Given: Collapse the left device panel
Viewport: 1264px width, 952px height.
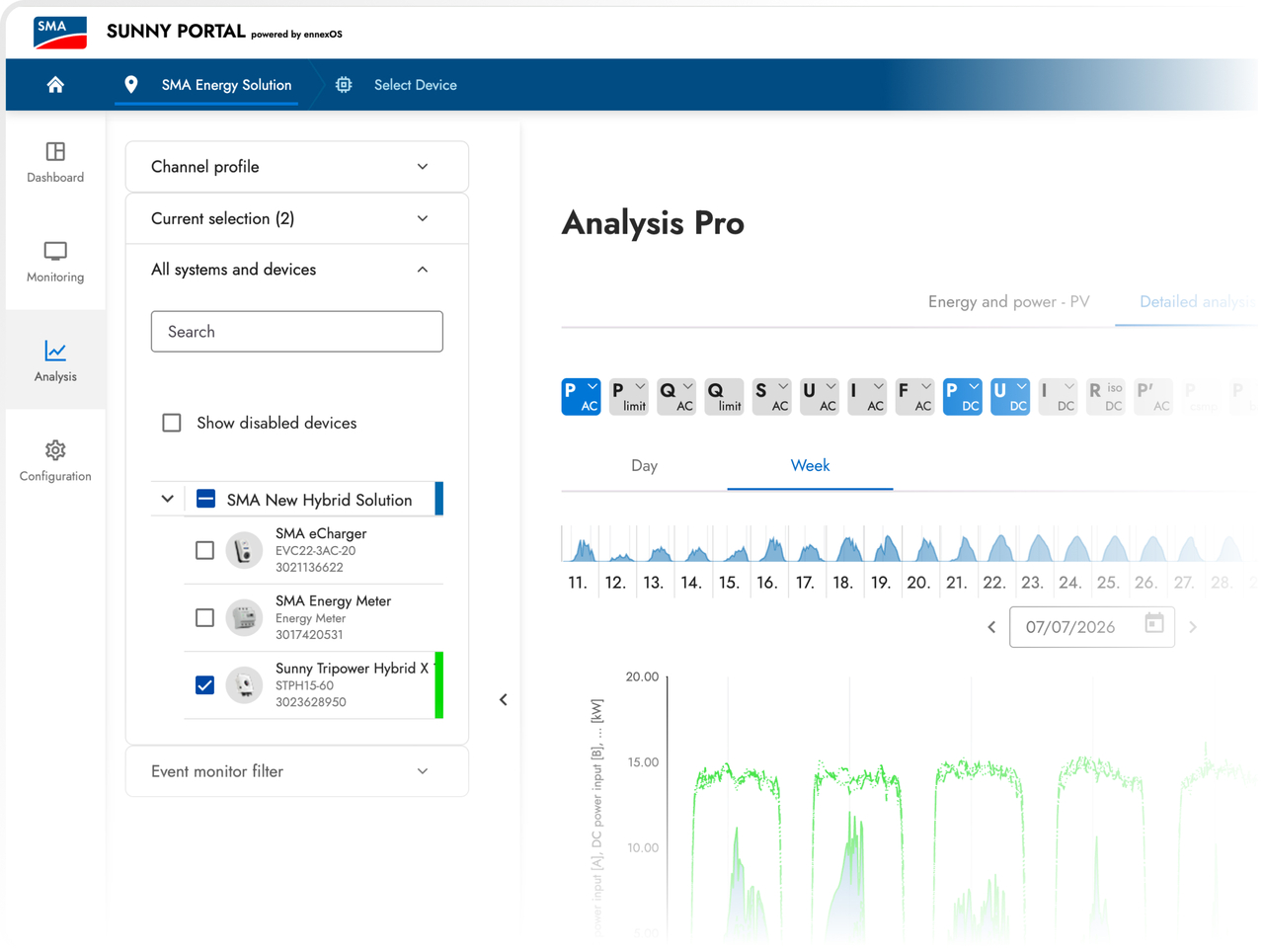Looking at the screenshot, I should point(504,700).
